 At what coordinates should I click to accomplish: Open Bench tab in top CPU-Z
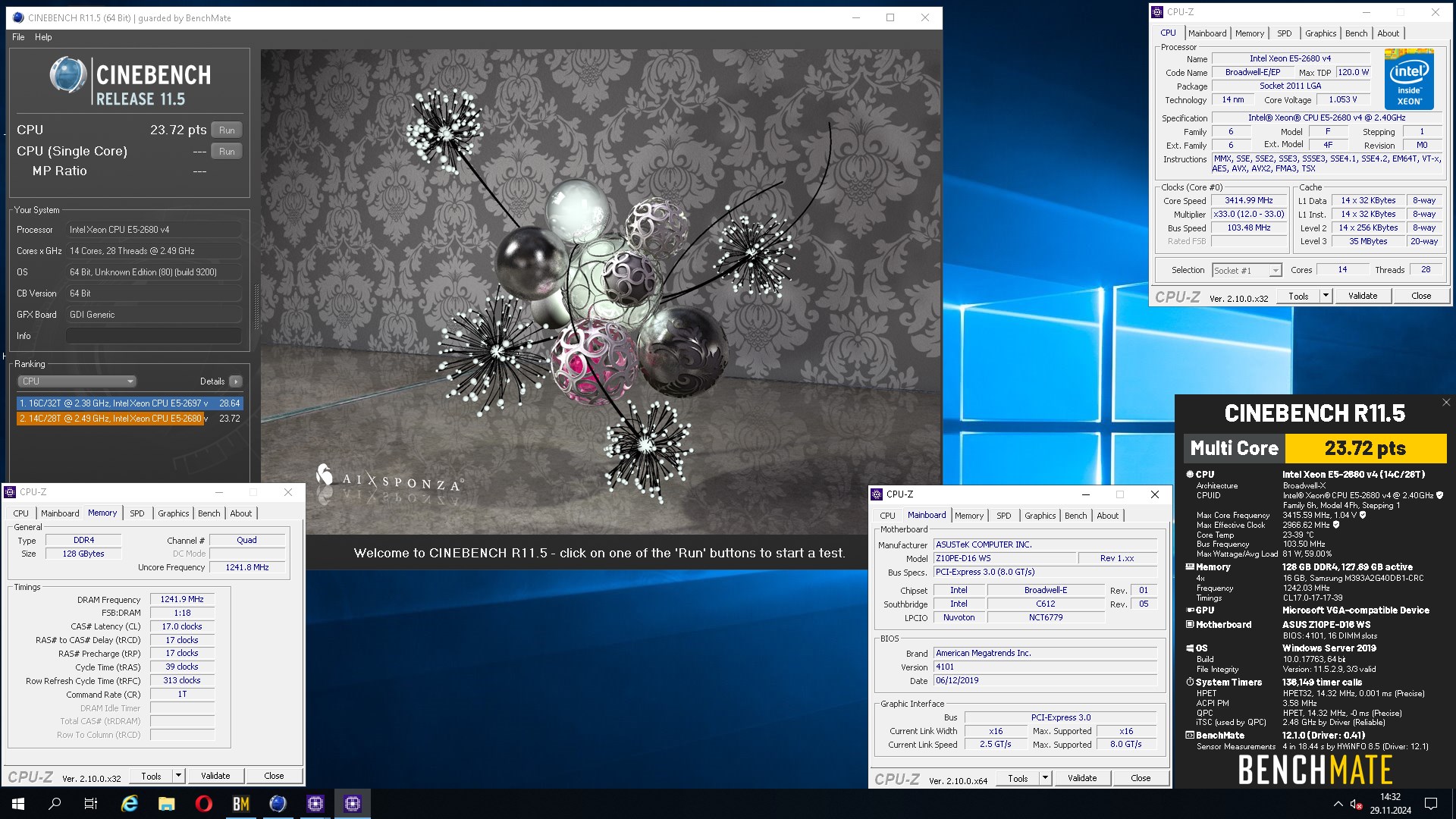click(1356, 33)
